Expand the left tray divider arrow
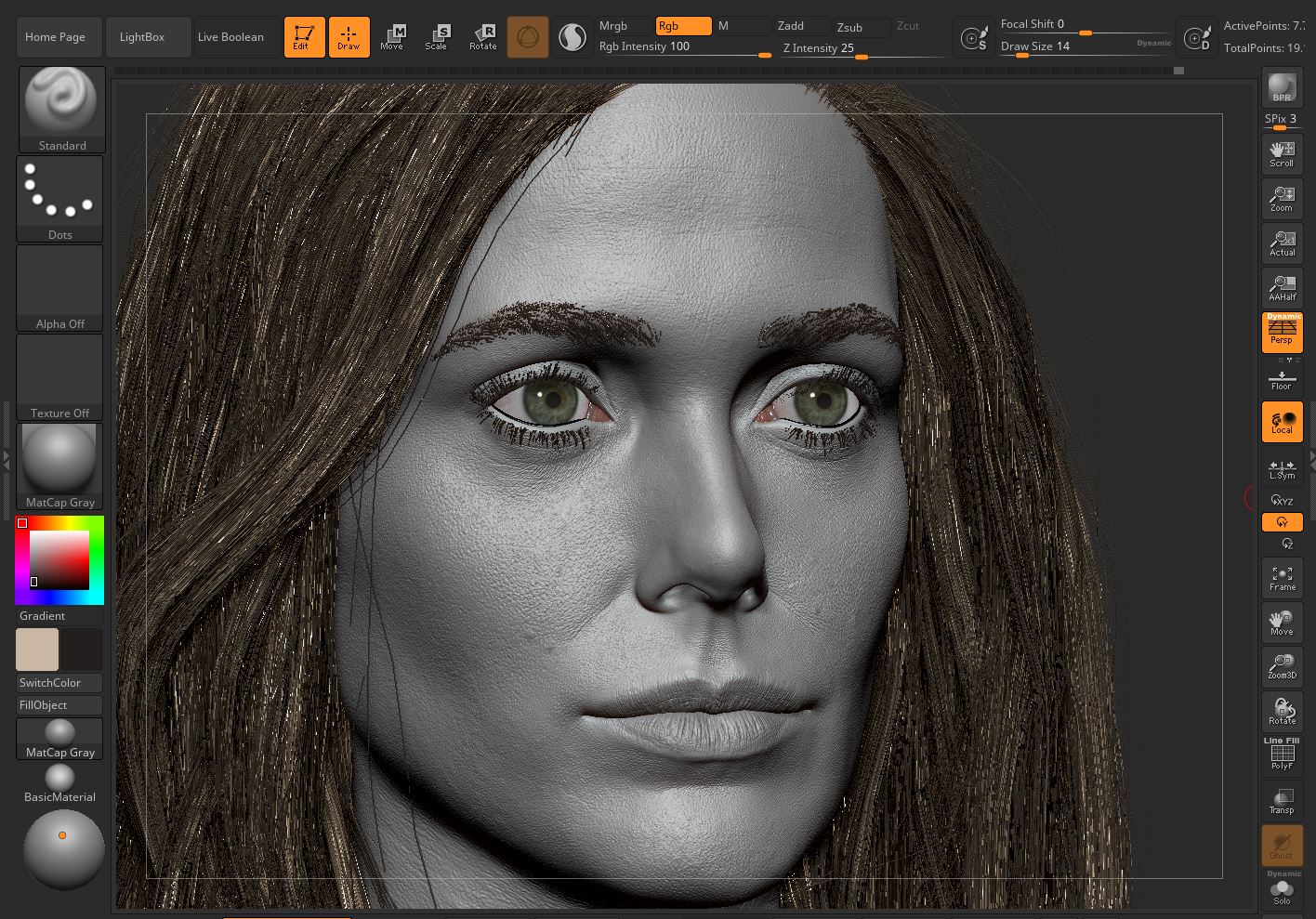Viewport: 1316px width, 919px height. (5, 459)
